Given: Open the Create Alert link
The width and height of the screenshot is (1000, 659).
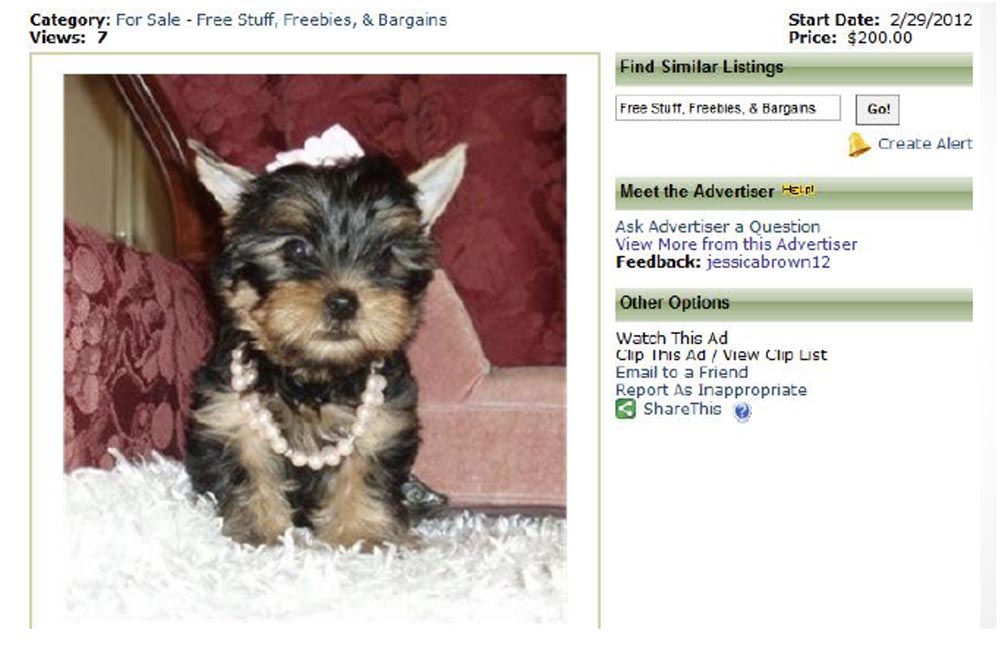Looking at the screenshot, I should click(925, 144).
